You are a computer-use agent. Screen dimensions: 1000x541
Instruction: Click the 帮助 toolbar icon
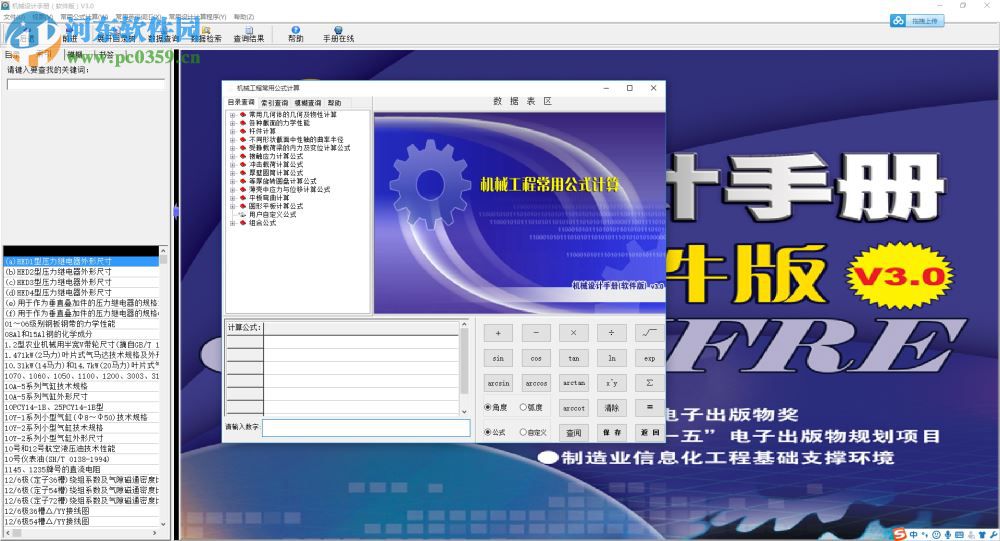(x=295, y=34)
